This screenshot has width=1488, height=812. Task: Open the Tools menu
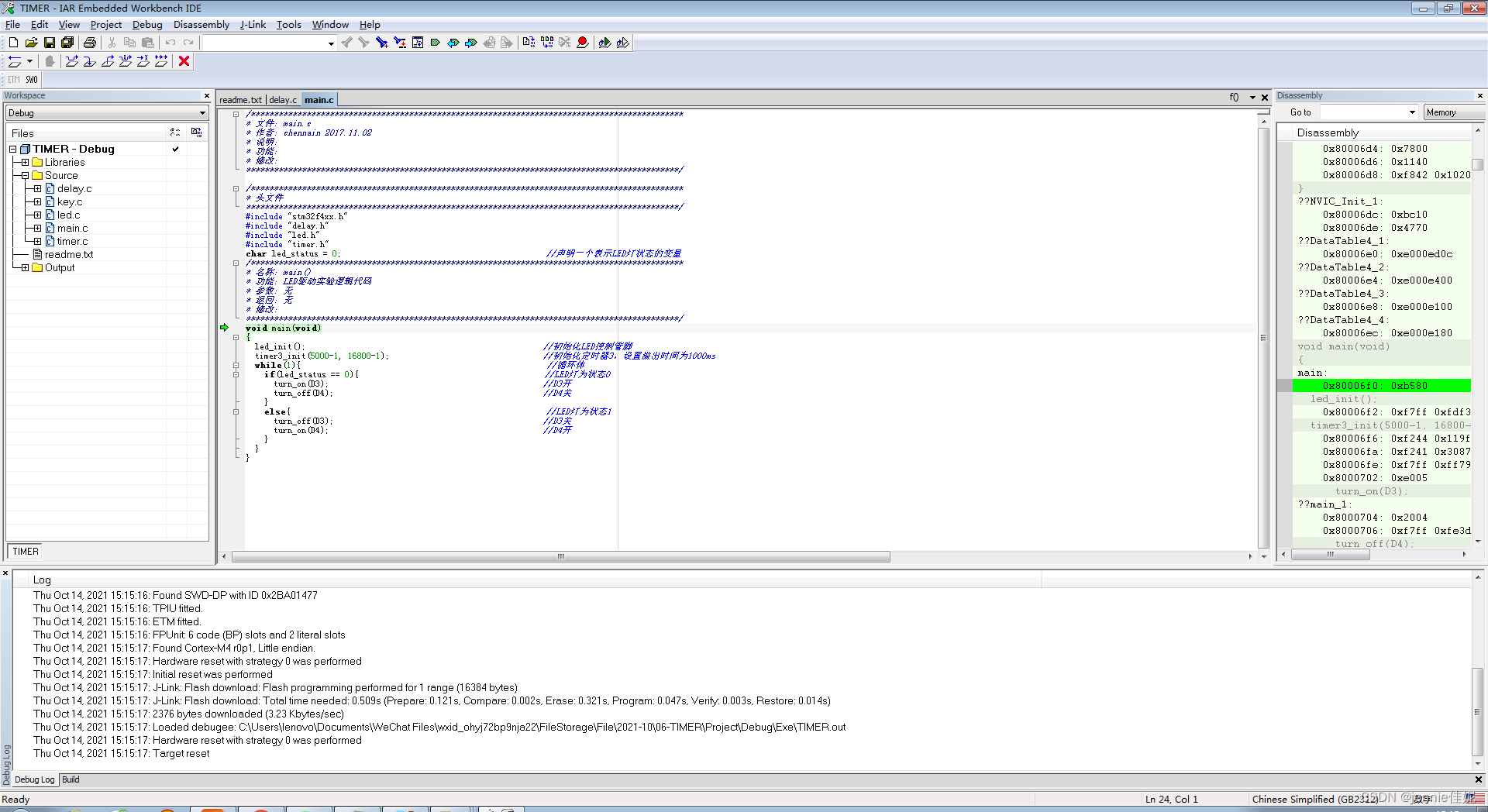[289, 25]
